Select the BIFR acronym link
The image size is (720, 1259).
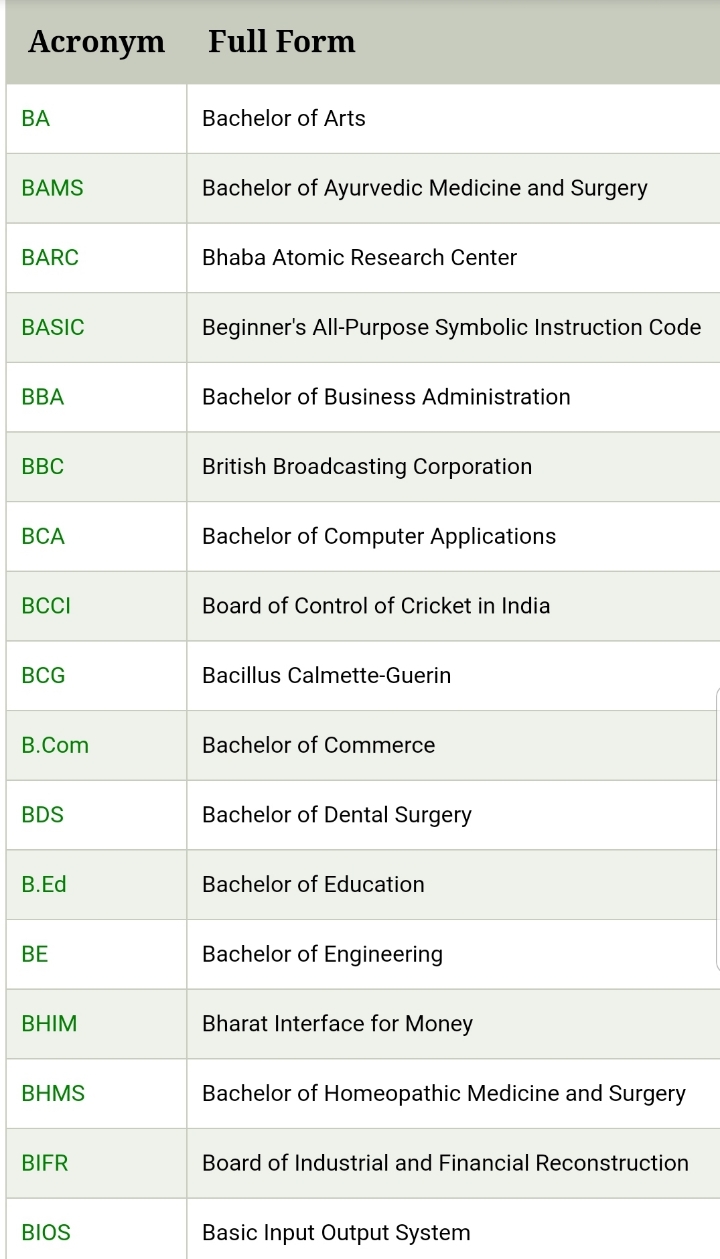[45, 1163]
